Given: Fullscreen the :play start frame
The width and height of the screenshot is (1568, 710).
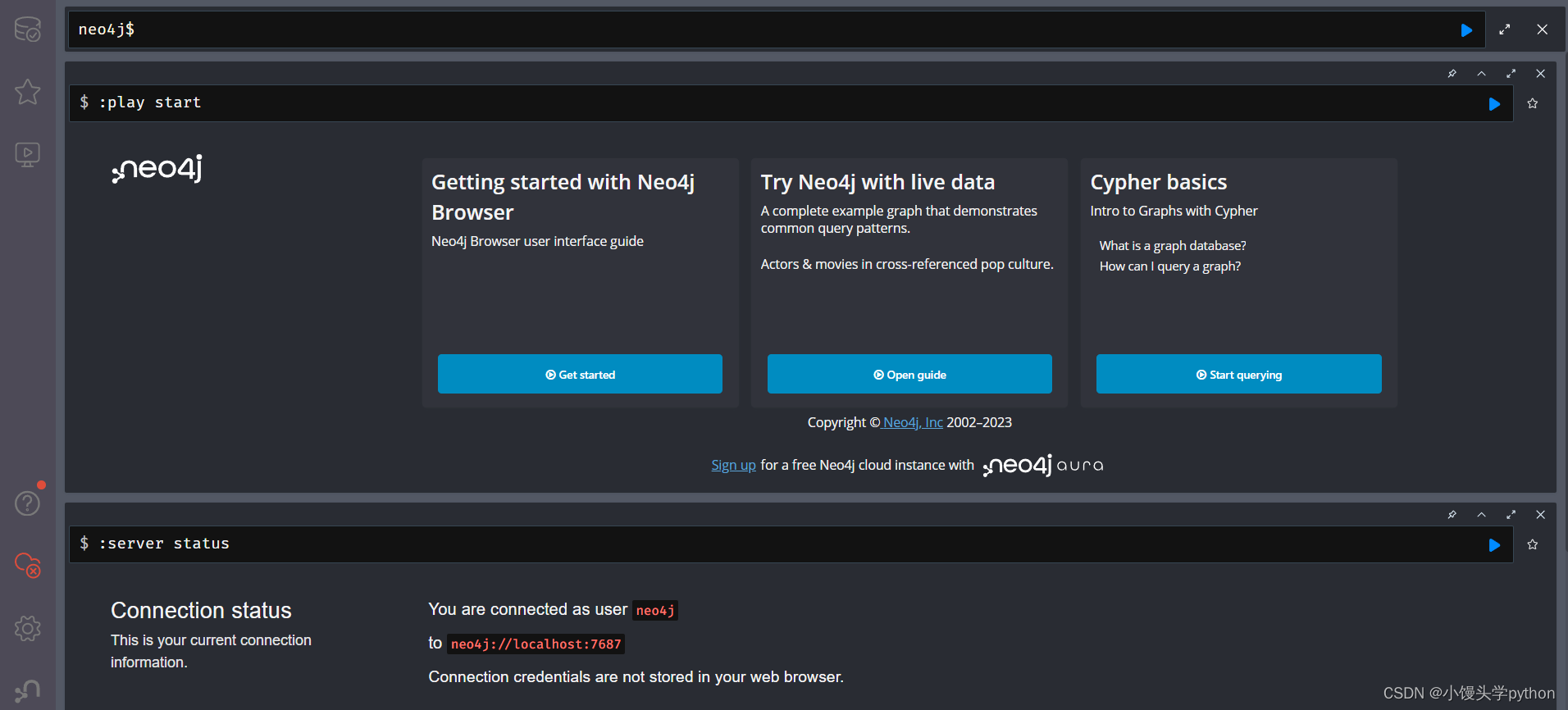Looking at the screenshot, I should [x=1511, y=74].
